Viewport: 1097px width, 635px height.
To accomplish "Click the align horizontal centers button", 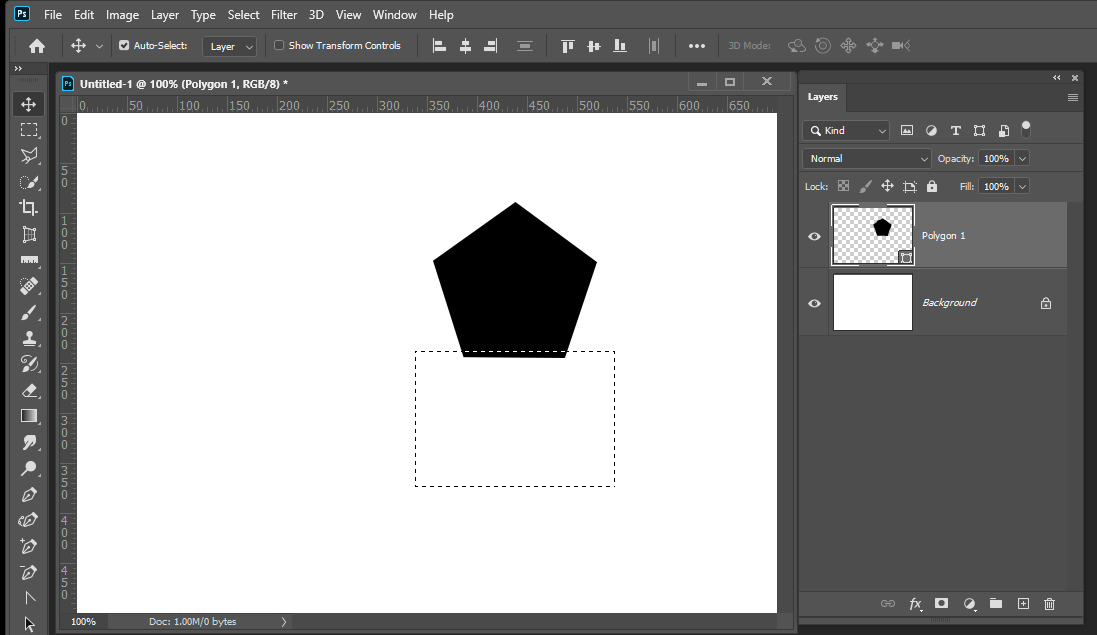I will [466, 45].
